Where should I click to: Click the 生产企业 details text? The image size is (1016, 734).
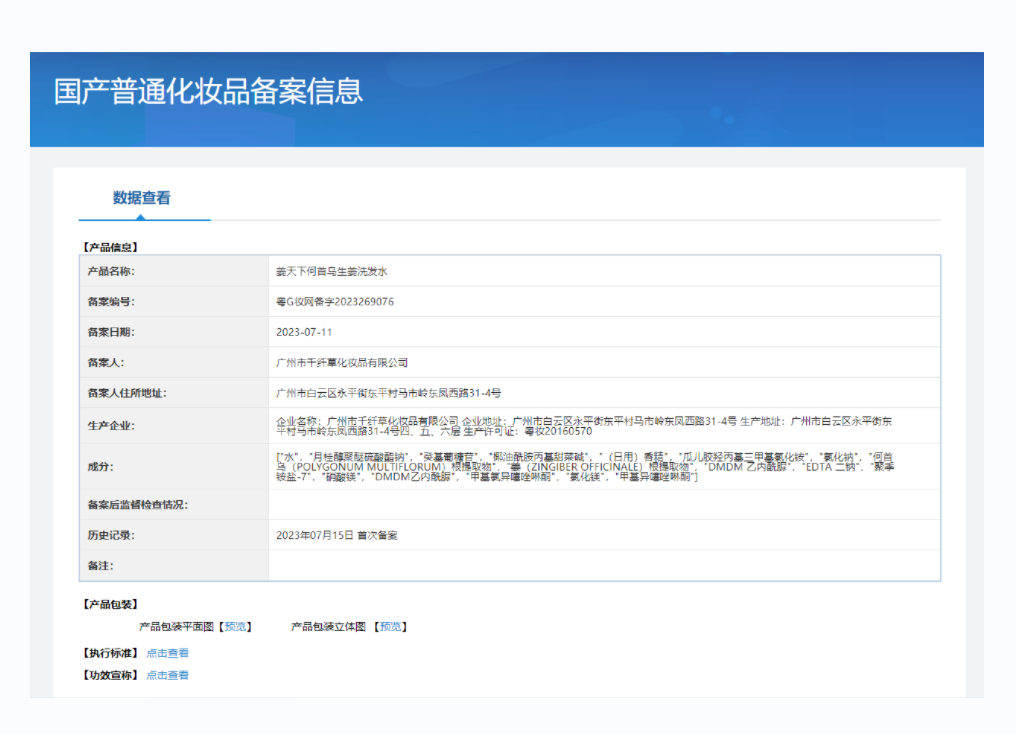(600, 426)
